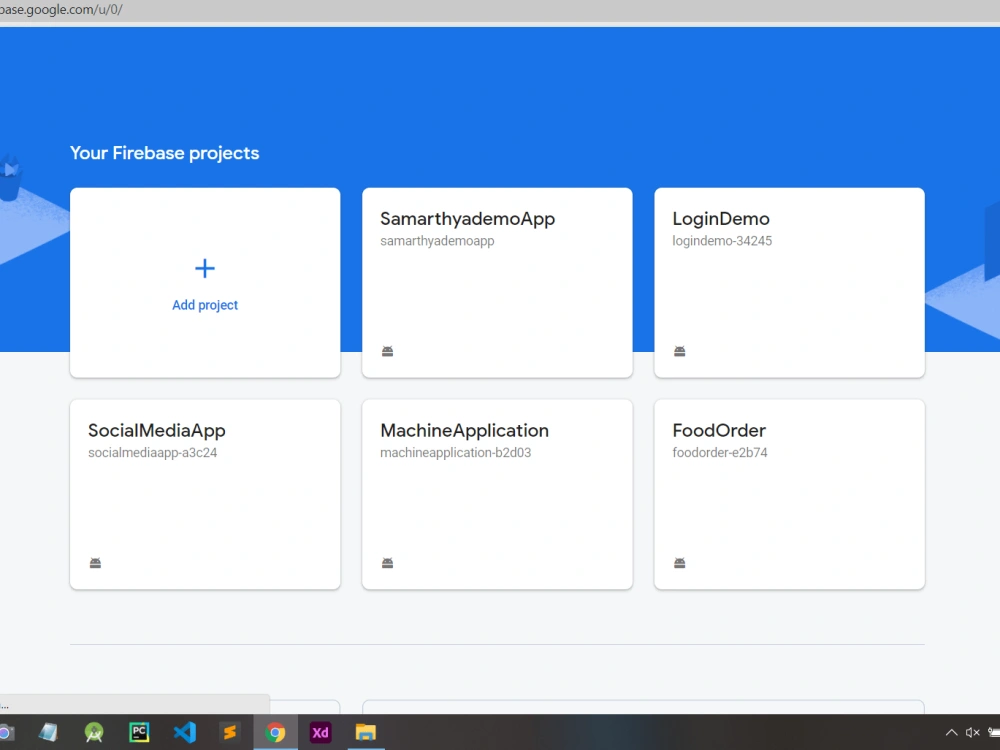Open the SocialMediaApp project
This screenshot has width=1000, height=750.
[x=205, y=494]
